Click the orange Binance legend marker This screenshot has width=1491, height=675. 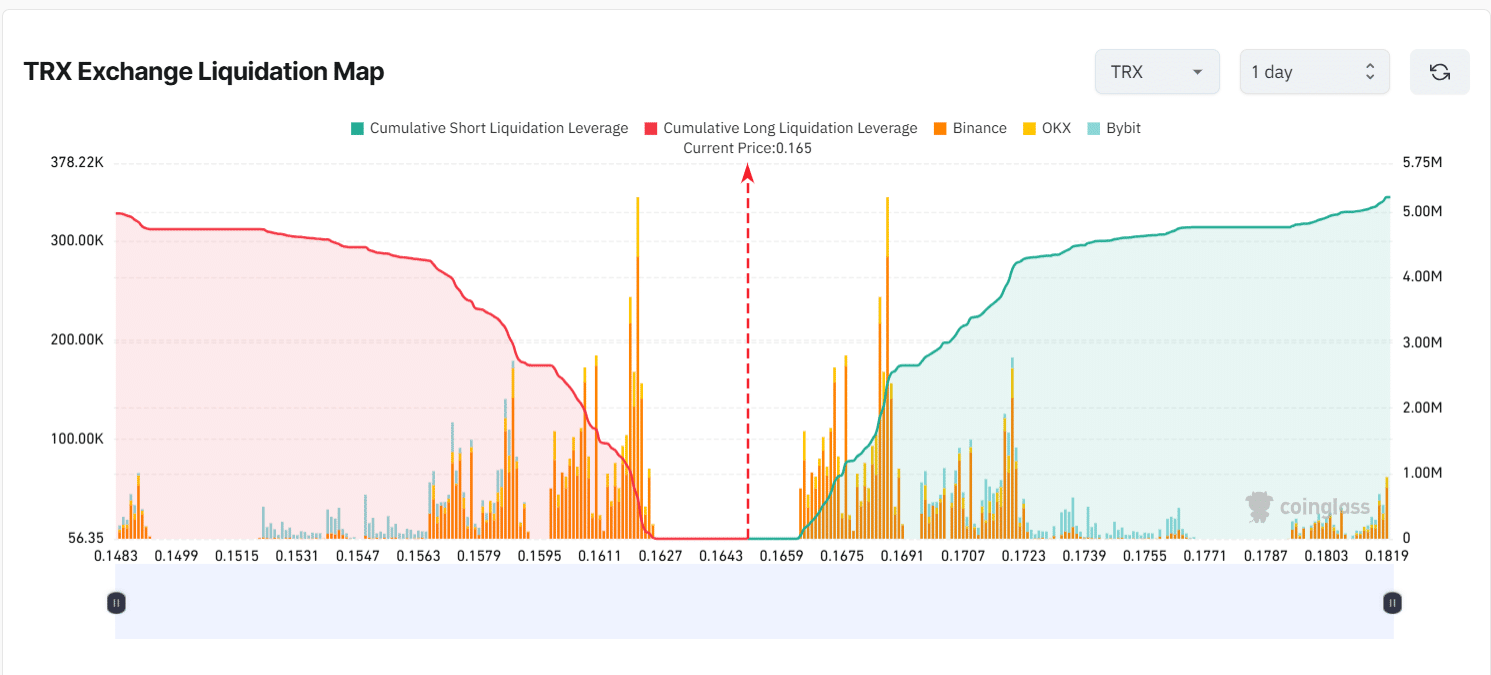point(941,128)
